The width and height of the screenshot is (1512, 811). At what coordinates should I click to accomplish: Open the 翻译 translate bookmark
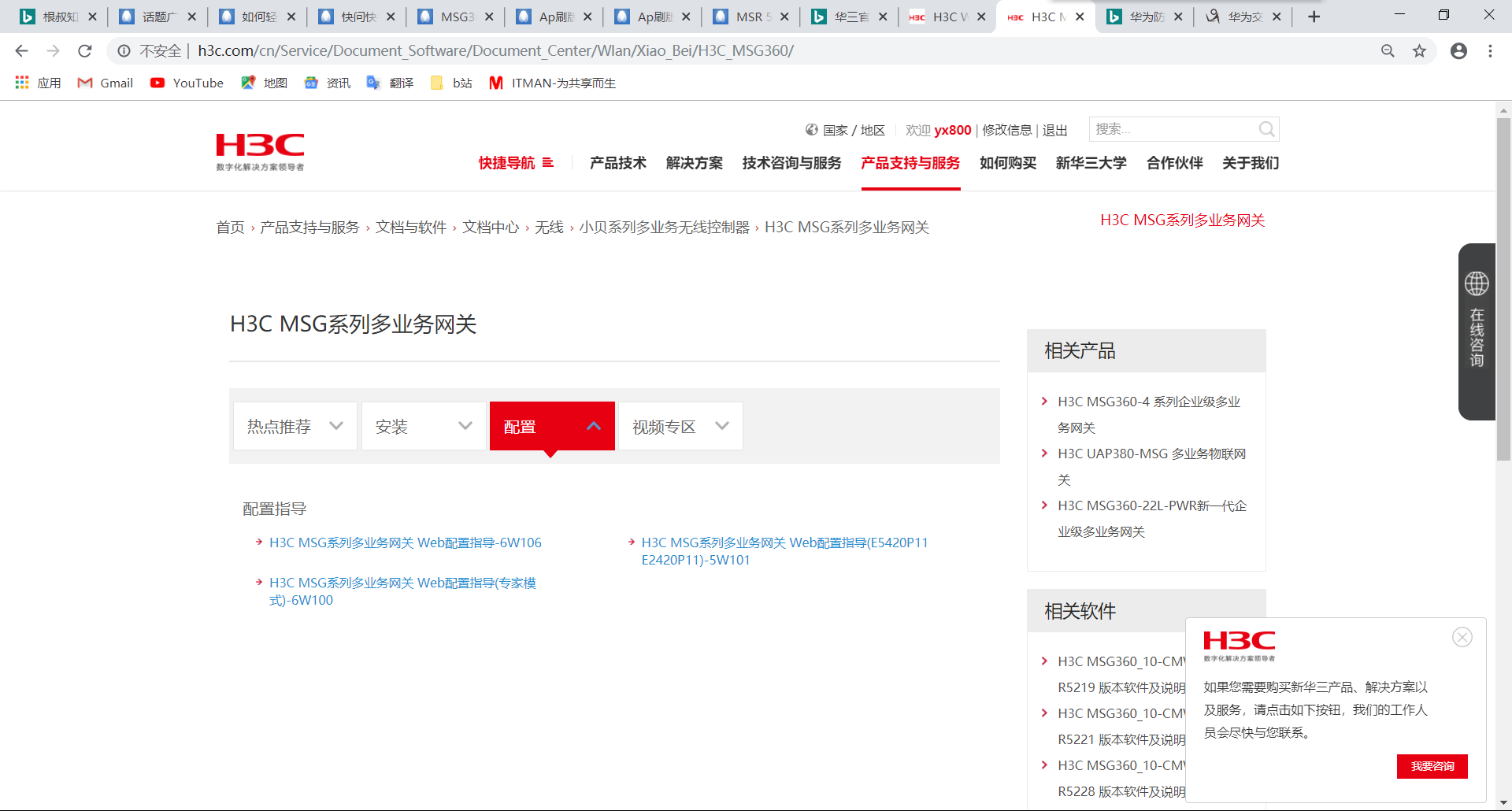[391, 83]
